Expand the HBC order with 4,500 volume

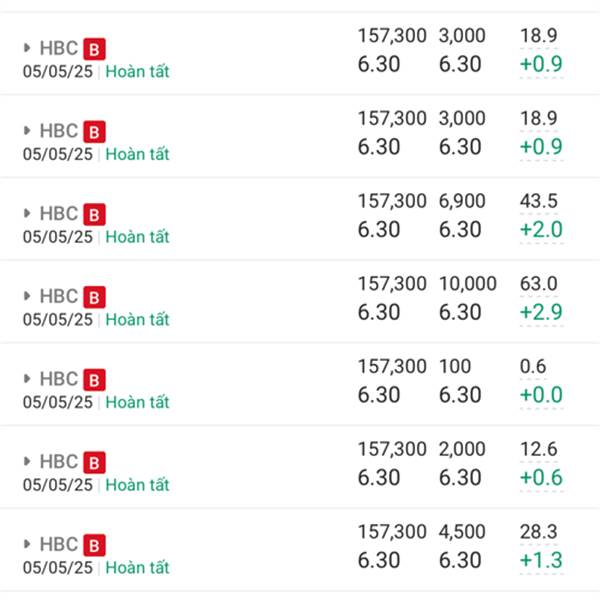click(27, 544)
